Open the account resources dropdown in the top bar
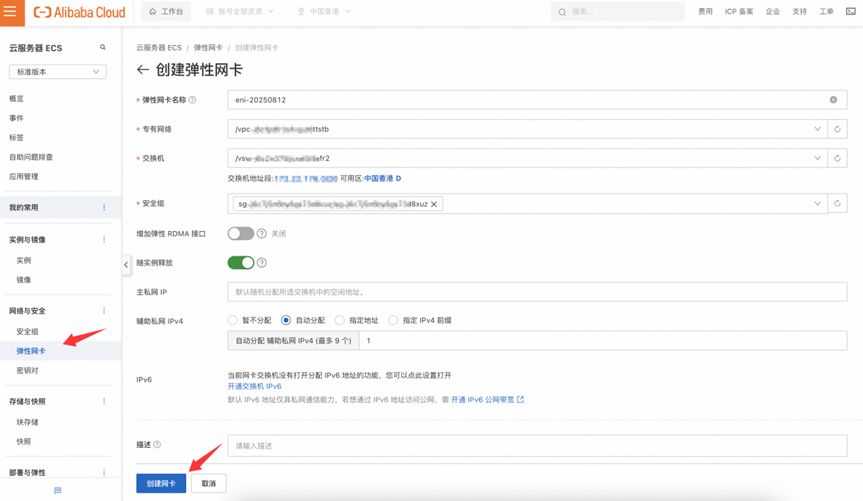863x501 pixels. pos(240,12)
